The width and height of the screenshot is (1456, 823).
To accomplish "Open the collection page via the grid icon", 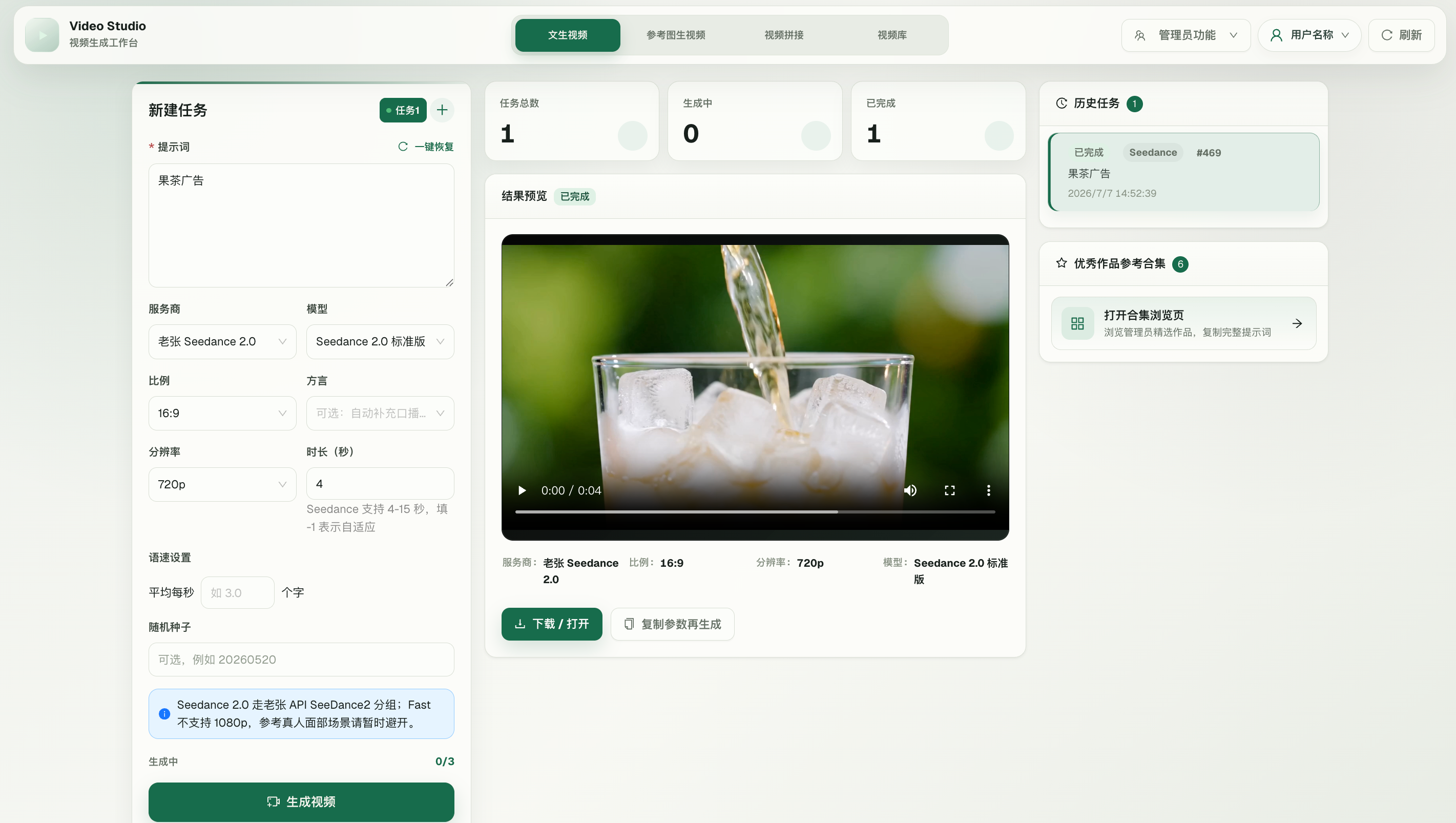I will 1077,323.
